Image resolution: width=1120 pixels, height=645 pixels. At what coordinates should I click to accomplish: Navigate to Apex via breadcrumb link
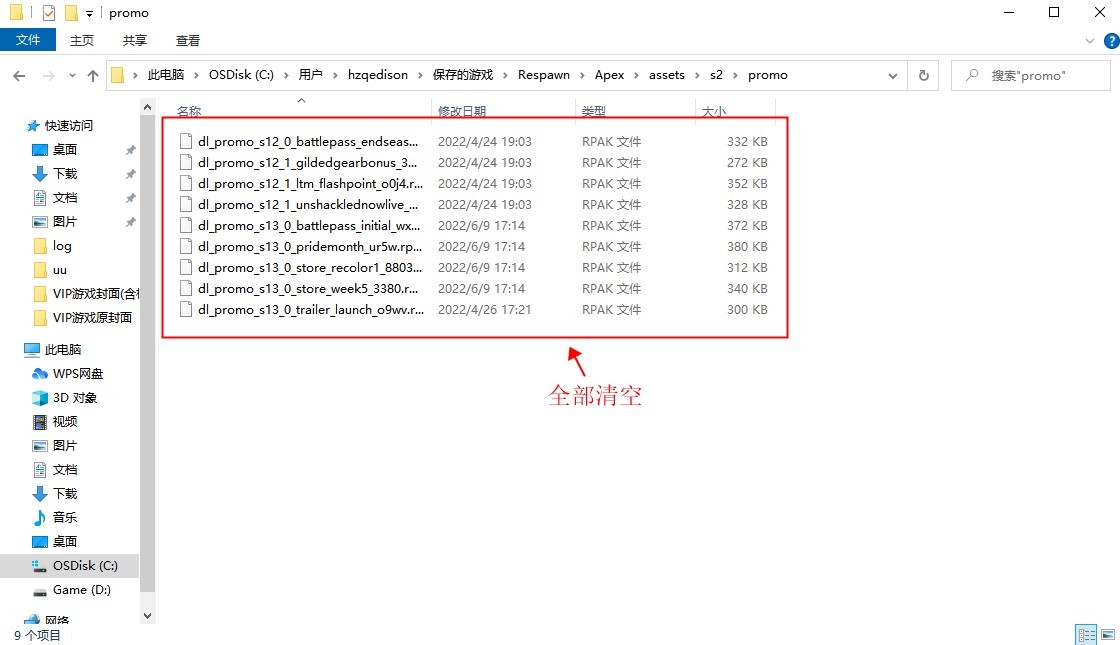(610, 74)
